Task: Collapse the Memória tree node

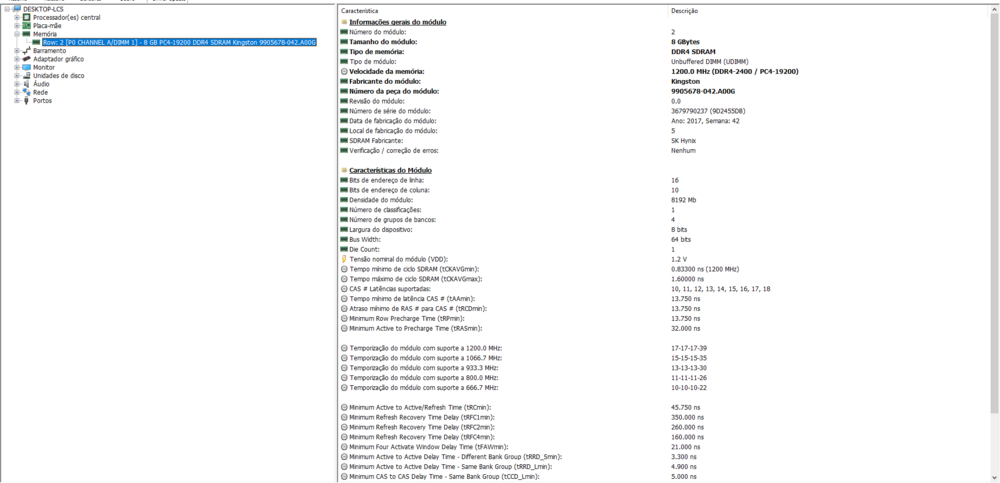Action: point(16,34)
